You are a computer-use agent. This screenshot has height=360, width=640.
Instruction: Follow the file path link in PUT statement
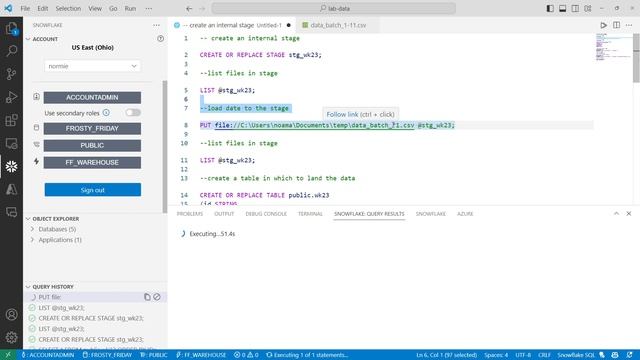pos(314,125)
